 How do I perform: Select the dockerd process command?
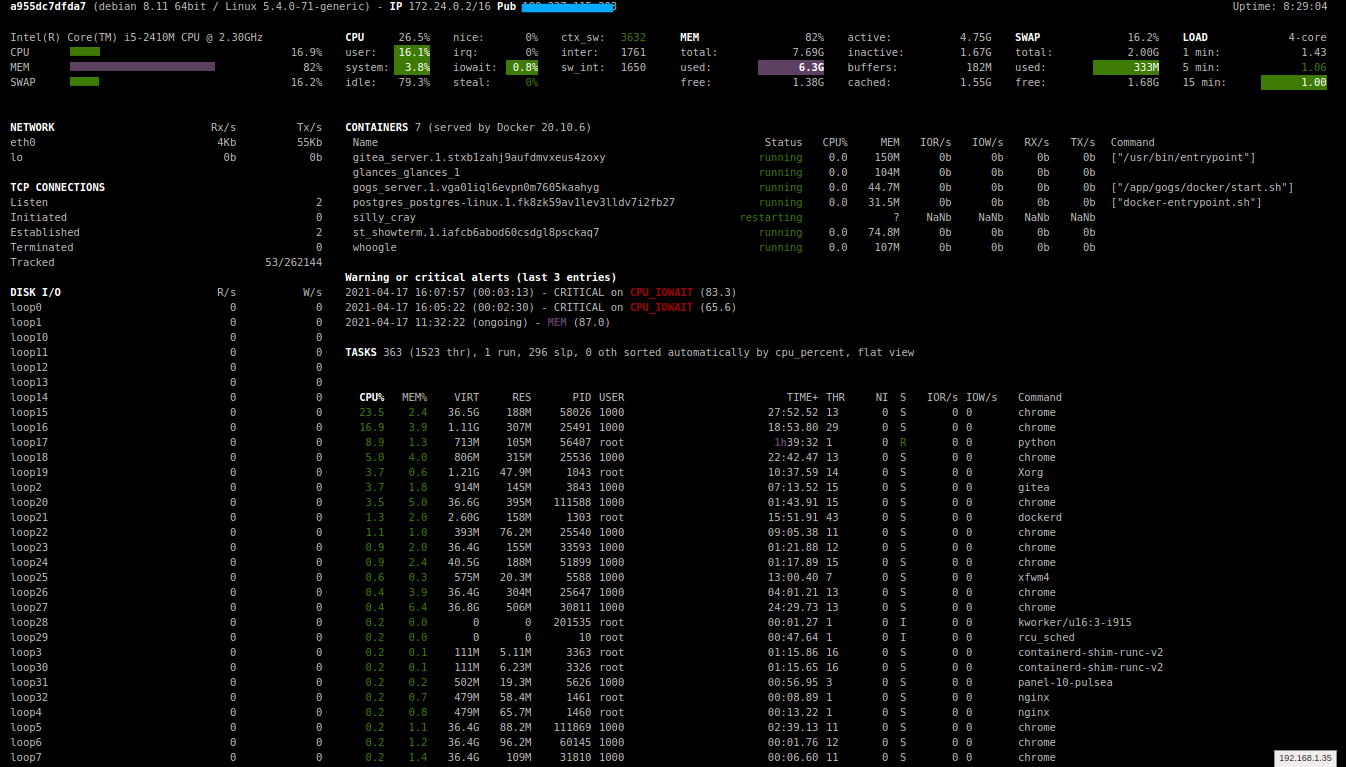[x=1040, y=517]
